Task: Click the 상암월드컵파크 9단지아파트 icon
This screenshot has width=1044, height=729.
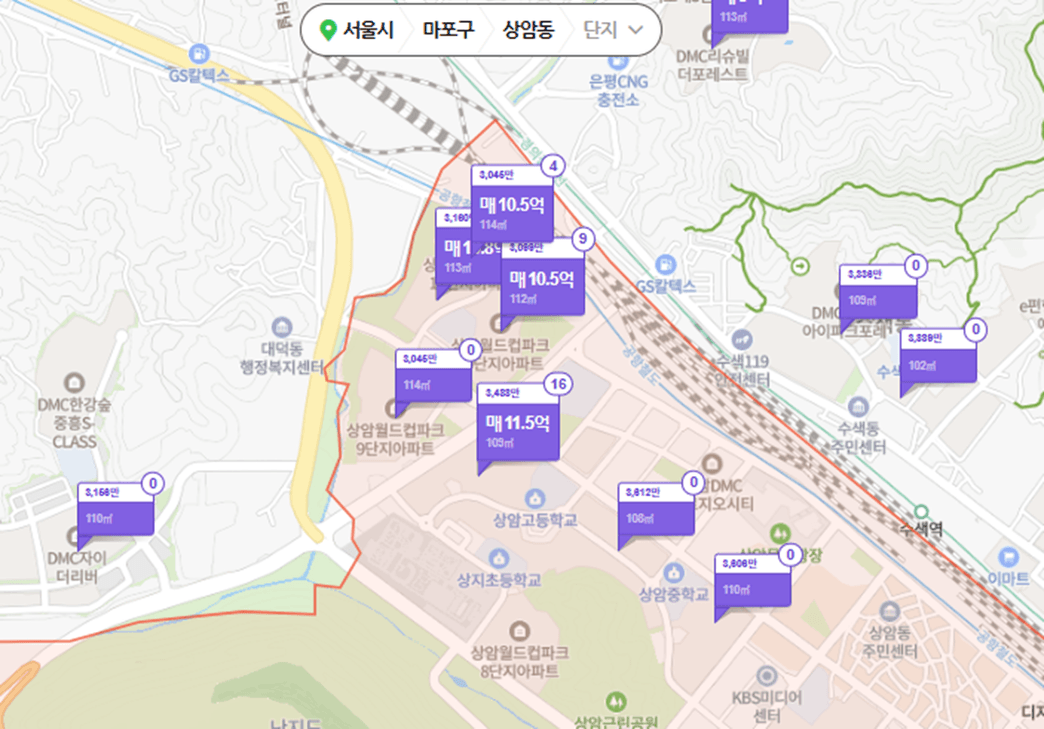Action: pyautogui.click(x=391, y=408)
